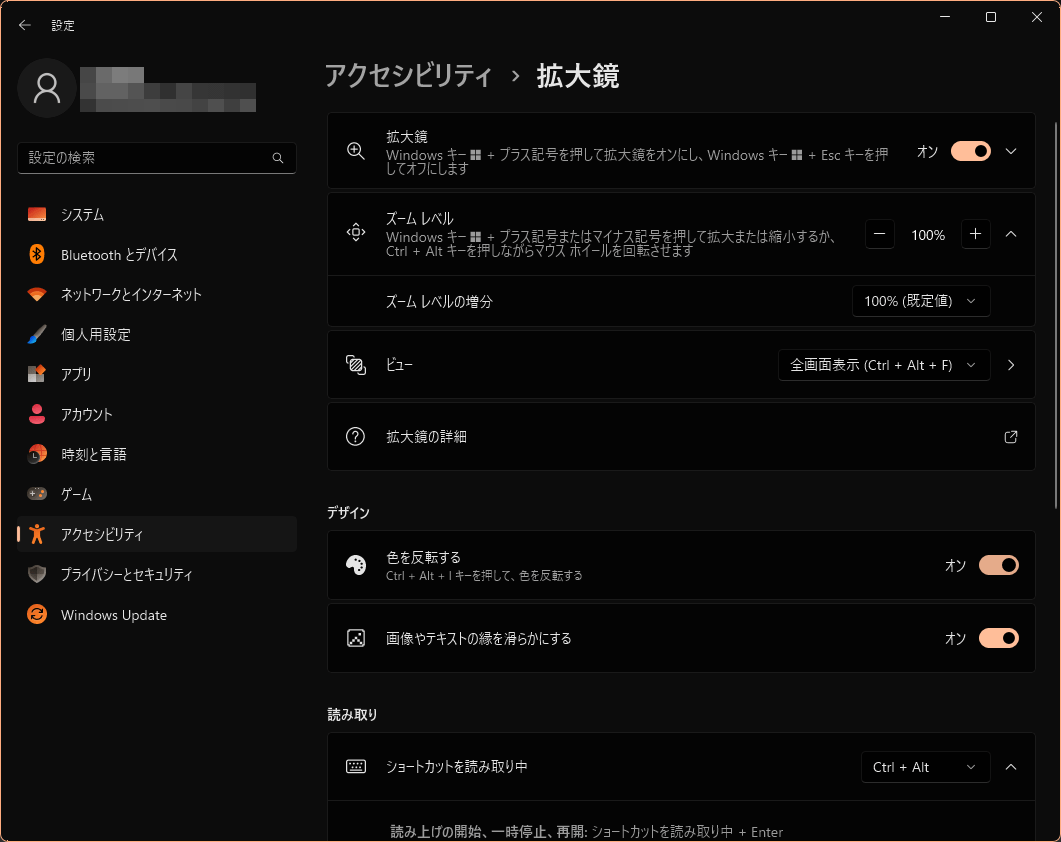
Task: Click the plus button to increase zoom level
Action: 976,234
